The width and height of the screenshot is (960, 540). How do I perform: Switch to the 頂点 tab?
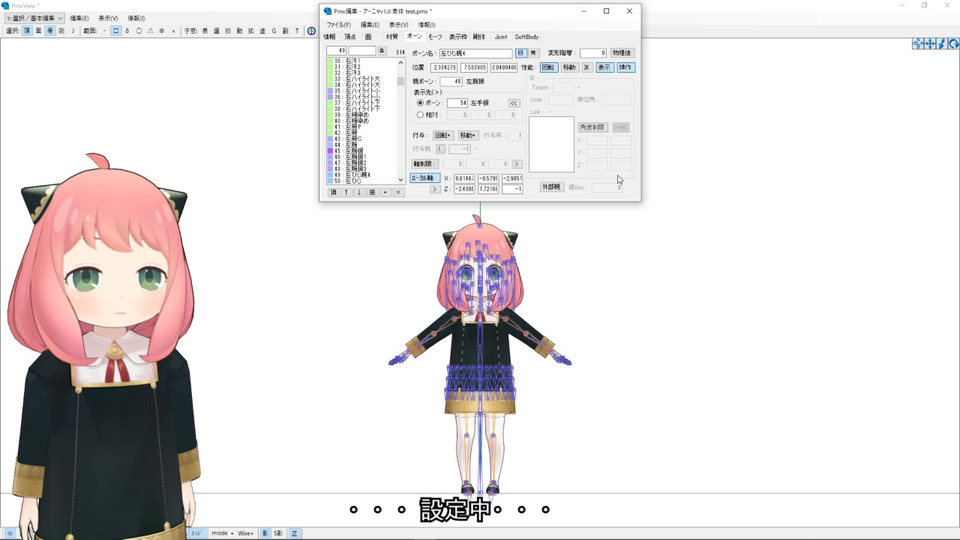tap(350, 37)
